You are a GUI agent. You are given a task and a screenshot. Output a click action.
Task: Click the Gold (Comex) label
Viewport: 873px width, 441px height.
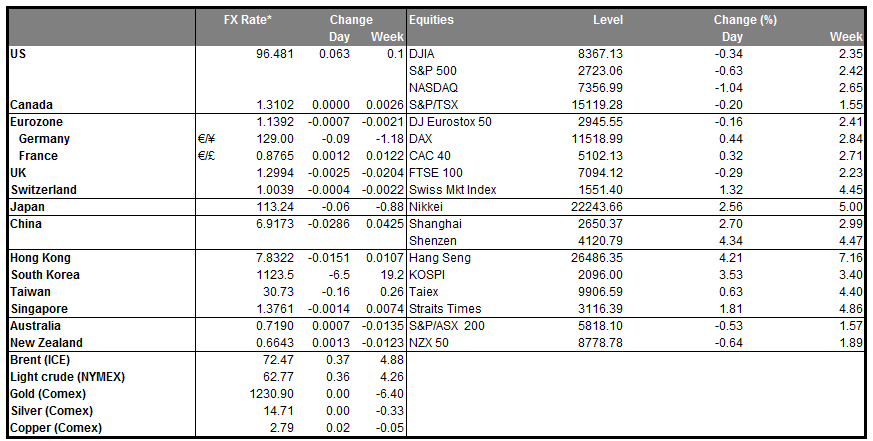tap(50, 394)
